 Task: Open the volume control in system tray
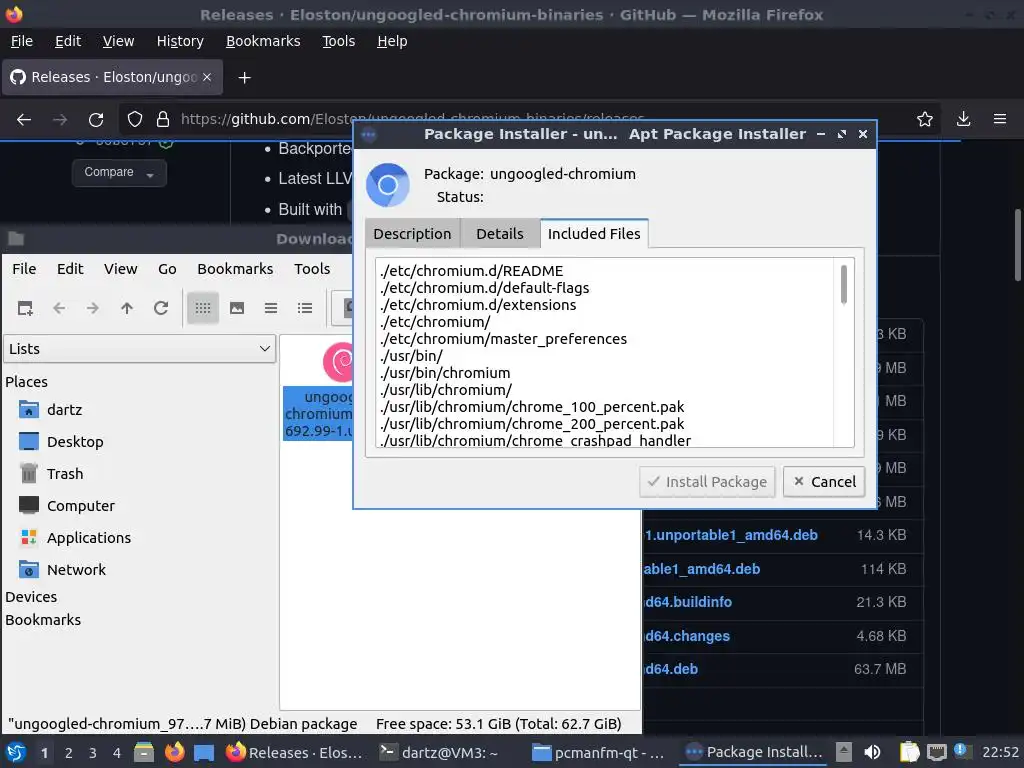click(872, 752)
